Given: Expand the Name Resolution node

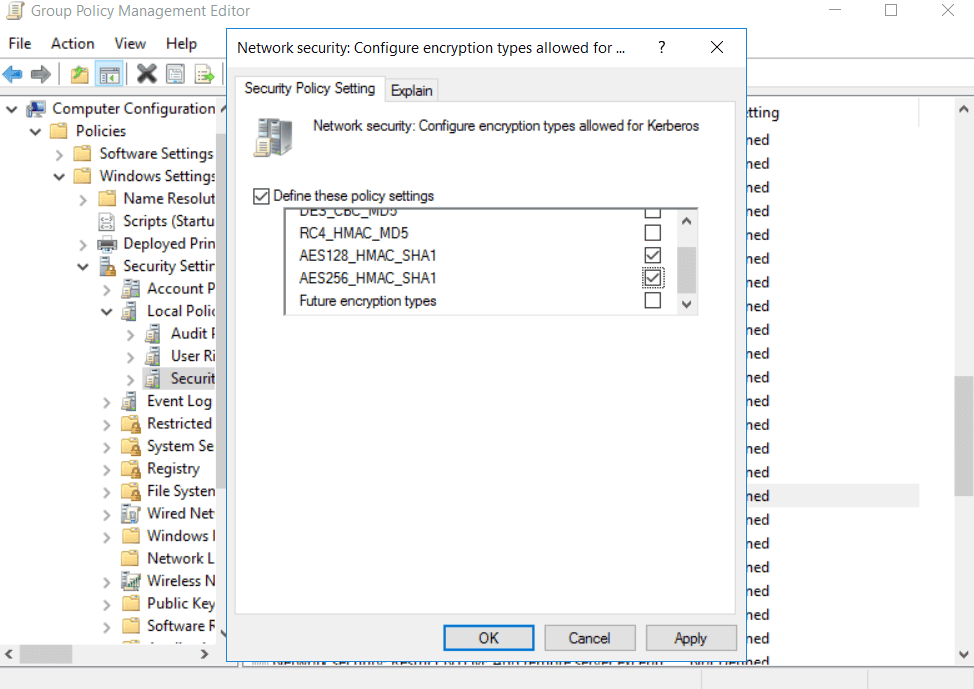Looking at the screenshot, I should (83, 199).
